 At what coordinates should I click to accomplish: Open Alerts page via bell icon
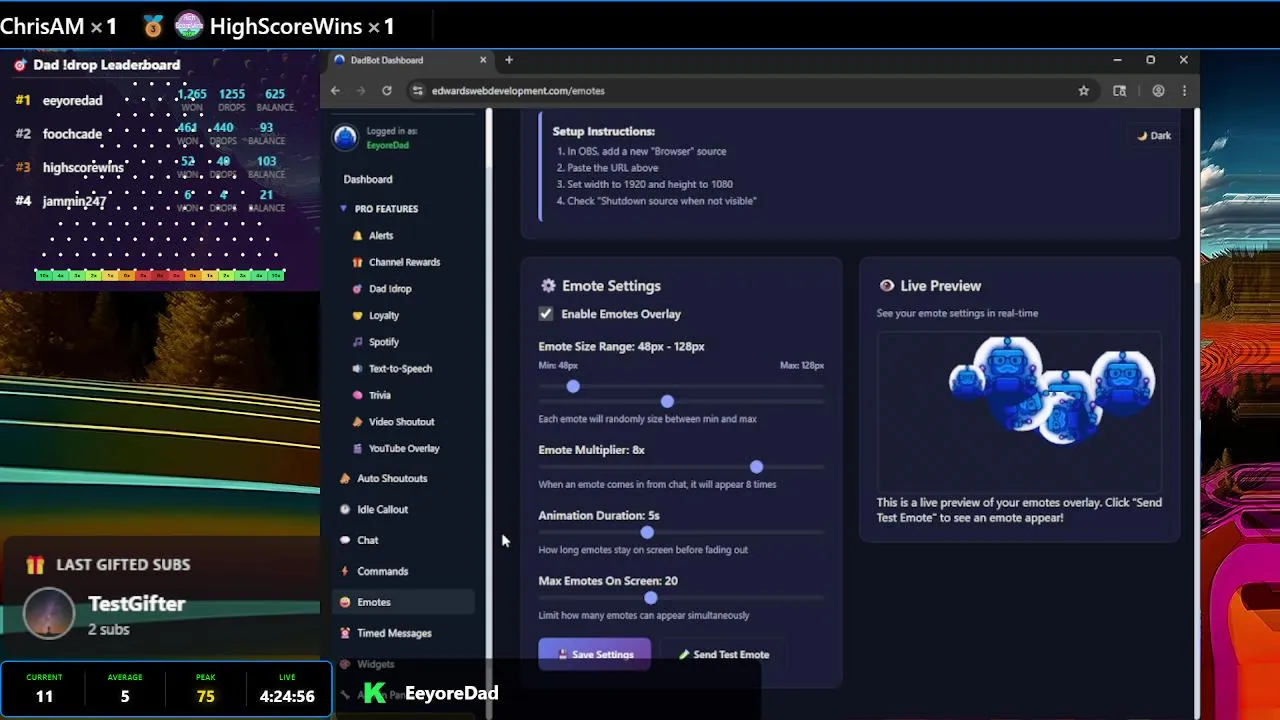pyautogui.click(x=358, y=236)
